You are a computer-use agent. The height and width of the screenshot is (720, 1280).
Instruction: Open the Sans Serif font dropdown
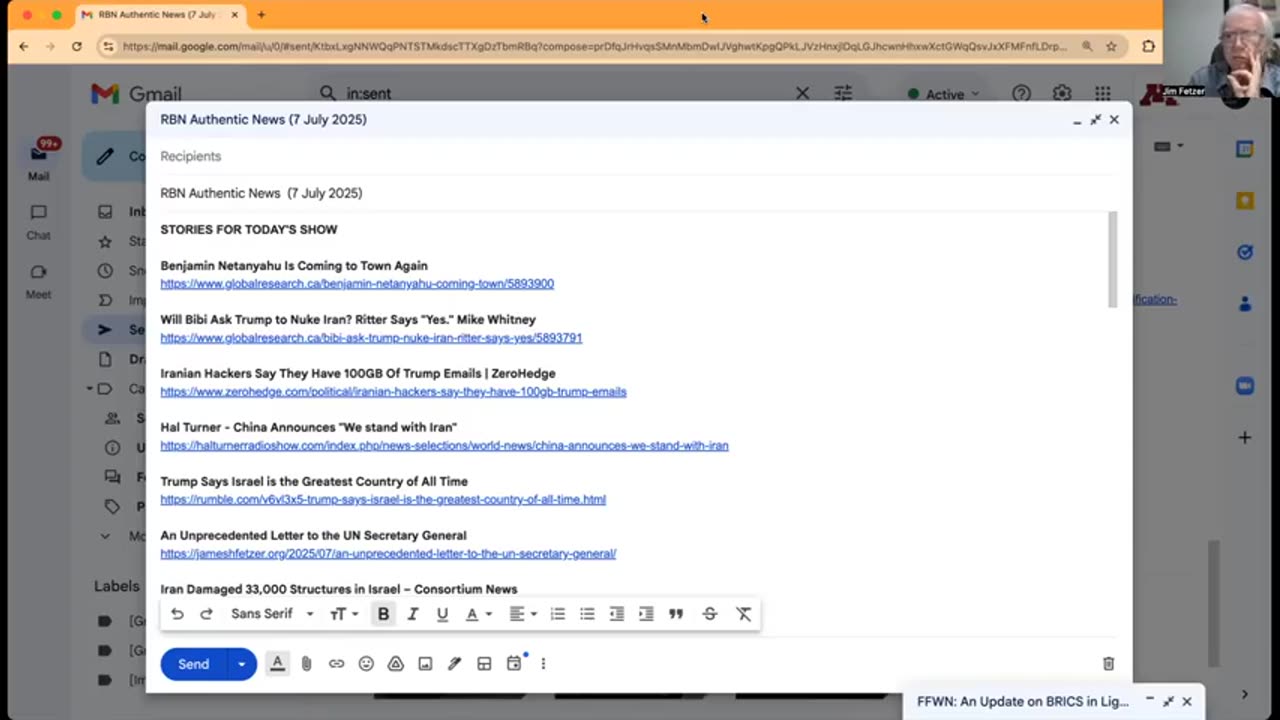pos(272,614)
